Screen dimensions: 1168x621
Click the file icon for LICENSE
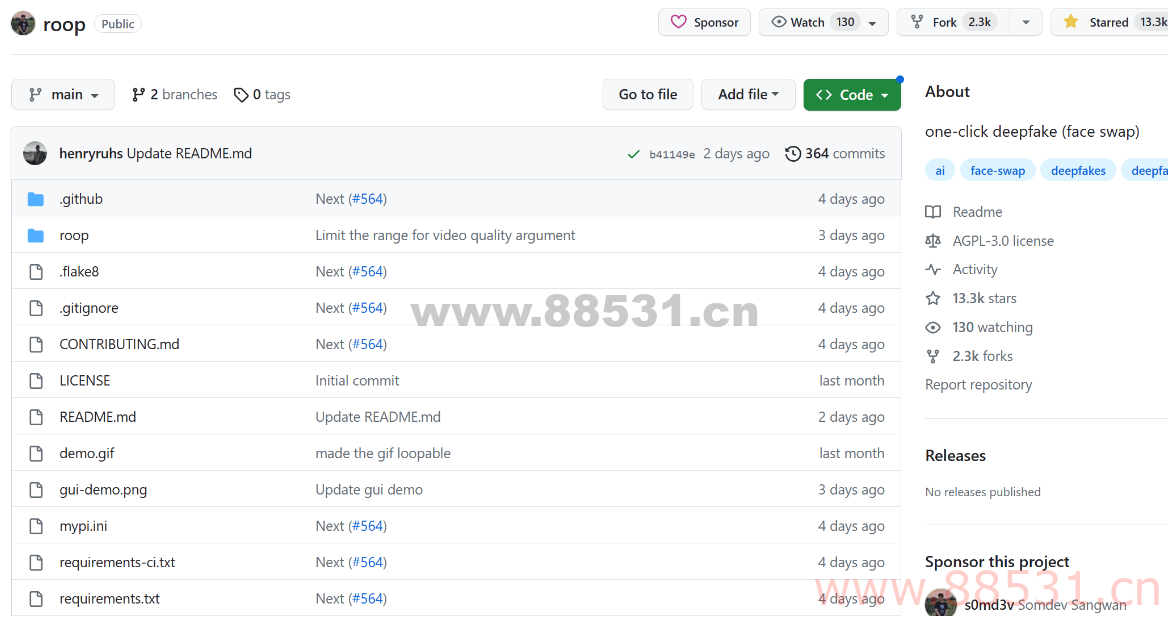(36, 380)
